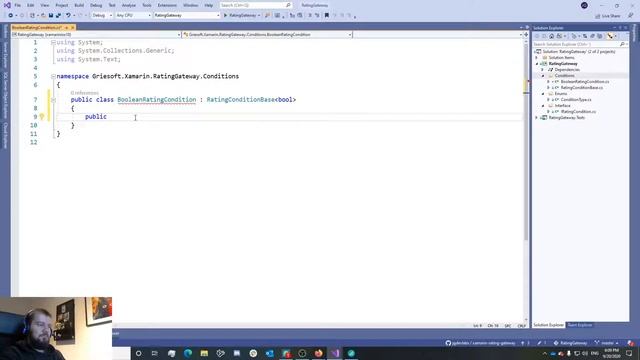Open the Extensions menu
The height and width of the screenshot is (360, 640).
point(167,5)
